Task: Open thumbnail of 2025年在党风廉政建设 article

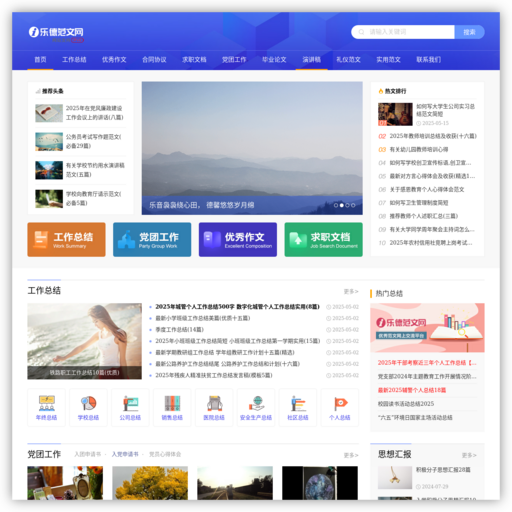Action: (x=49, y=113)
